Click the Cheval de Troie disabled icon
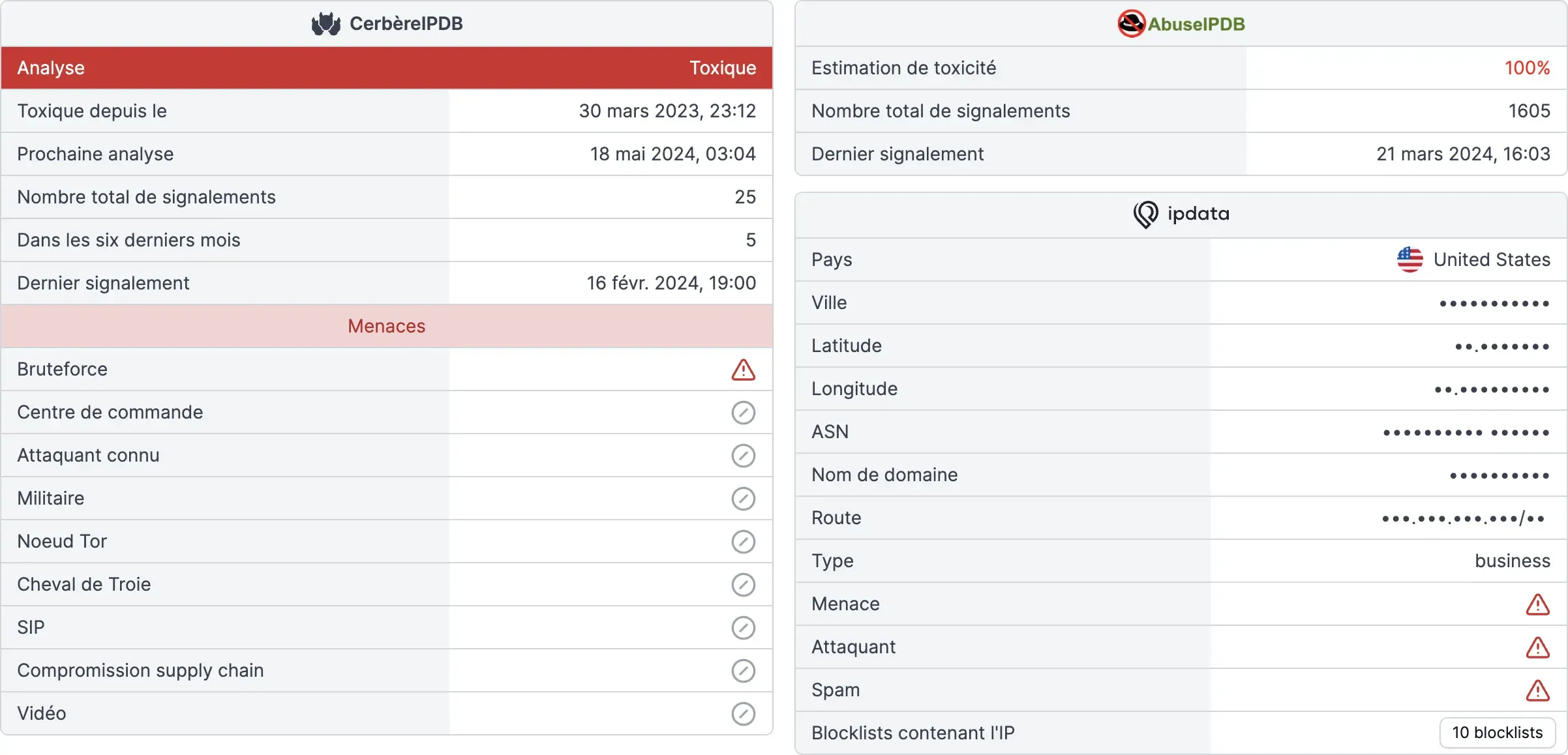Screen dimensions: 1568x755 743,585
